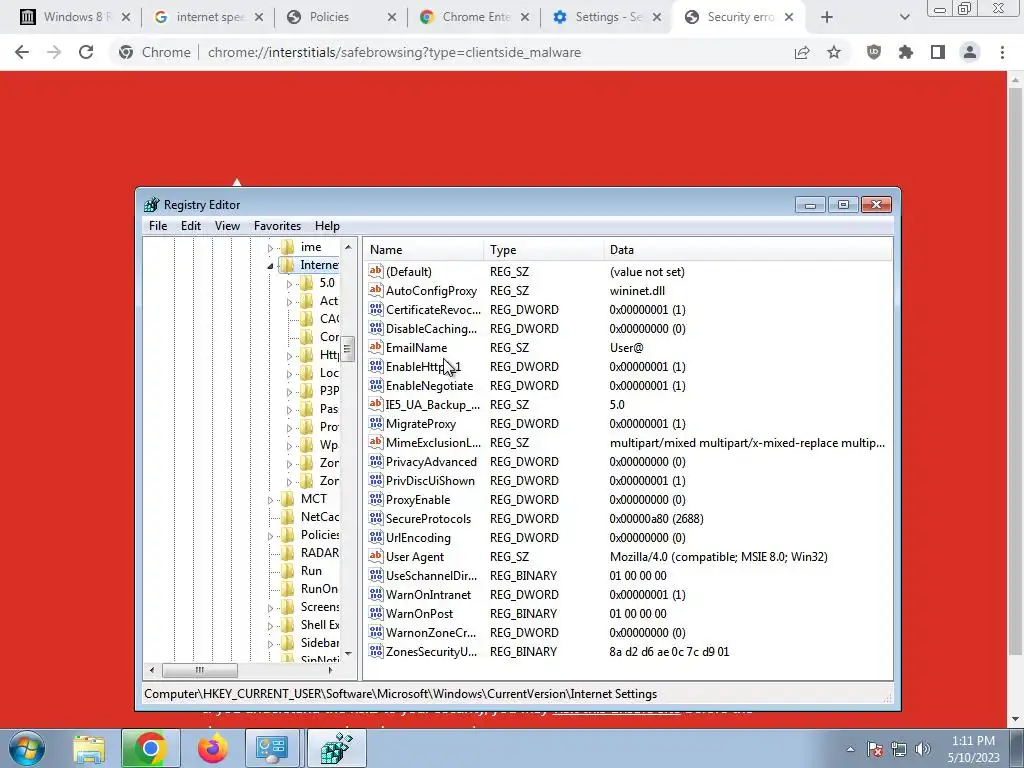Screen dimensions: 1024x768
Task: Select the UrlEncoding value name
Action: click(x=418, y=538)
